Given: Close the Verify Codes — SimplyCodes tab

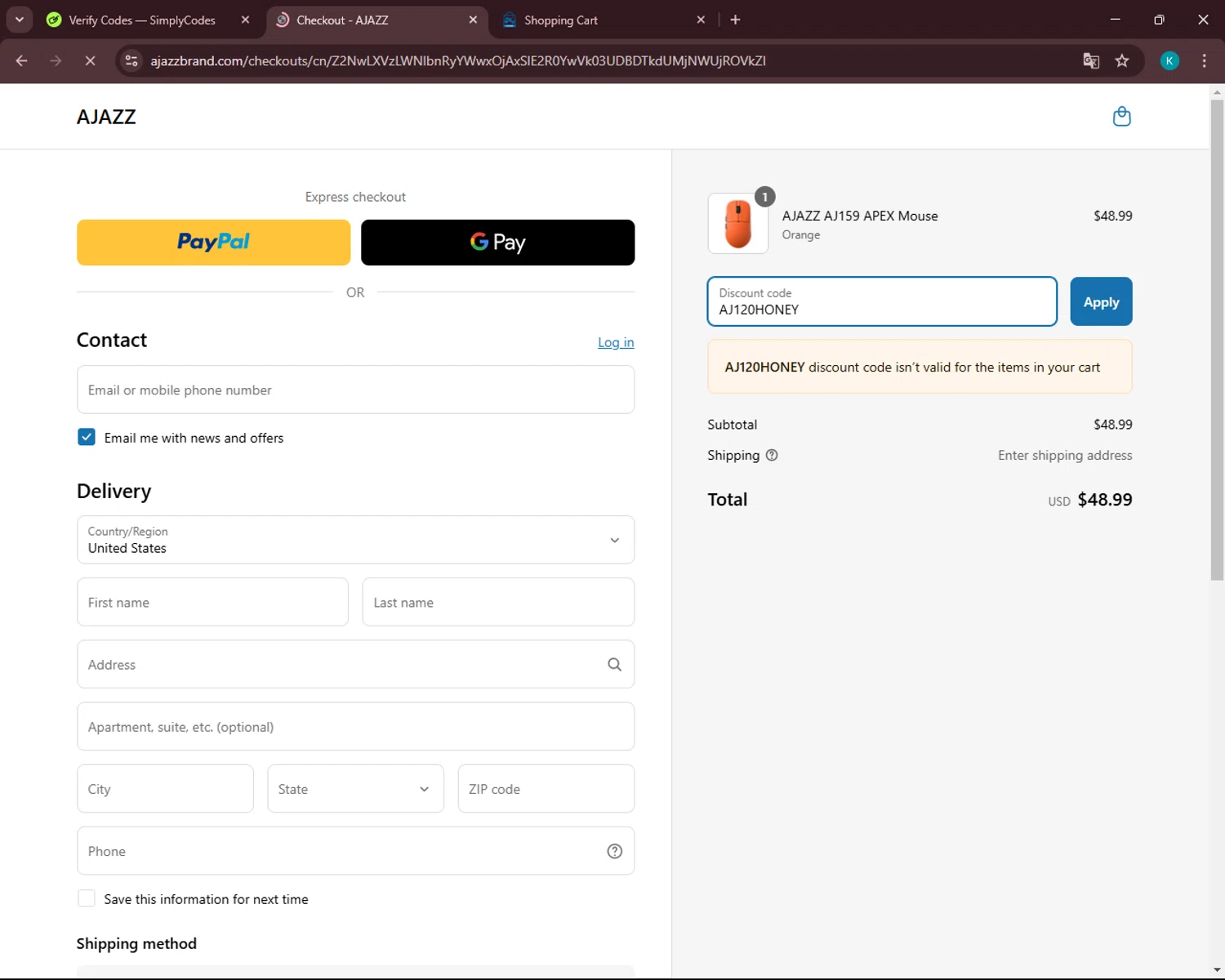Looking at the screenshot, I should (x=245, y=20).
